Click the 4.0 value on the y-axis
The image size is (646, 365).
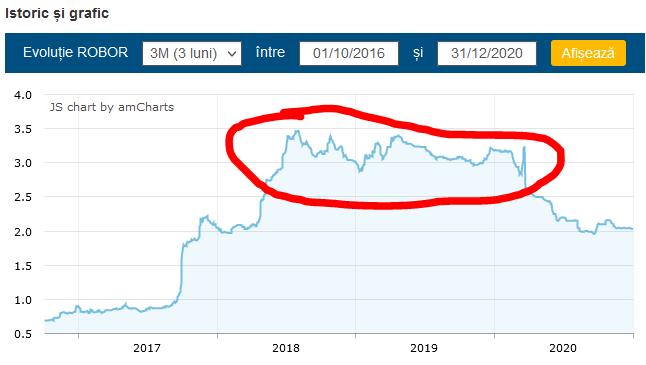click(x=23, y=95)
